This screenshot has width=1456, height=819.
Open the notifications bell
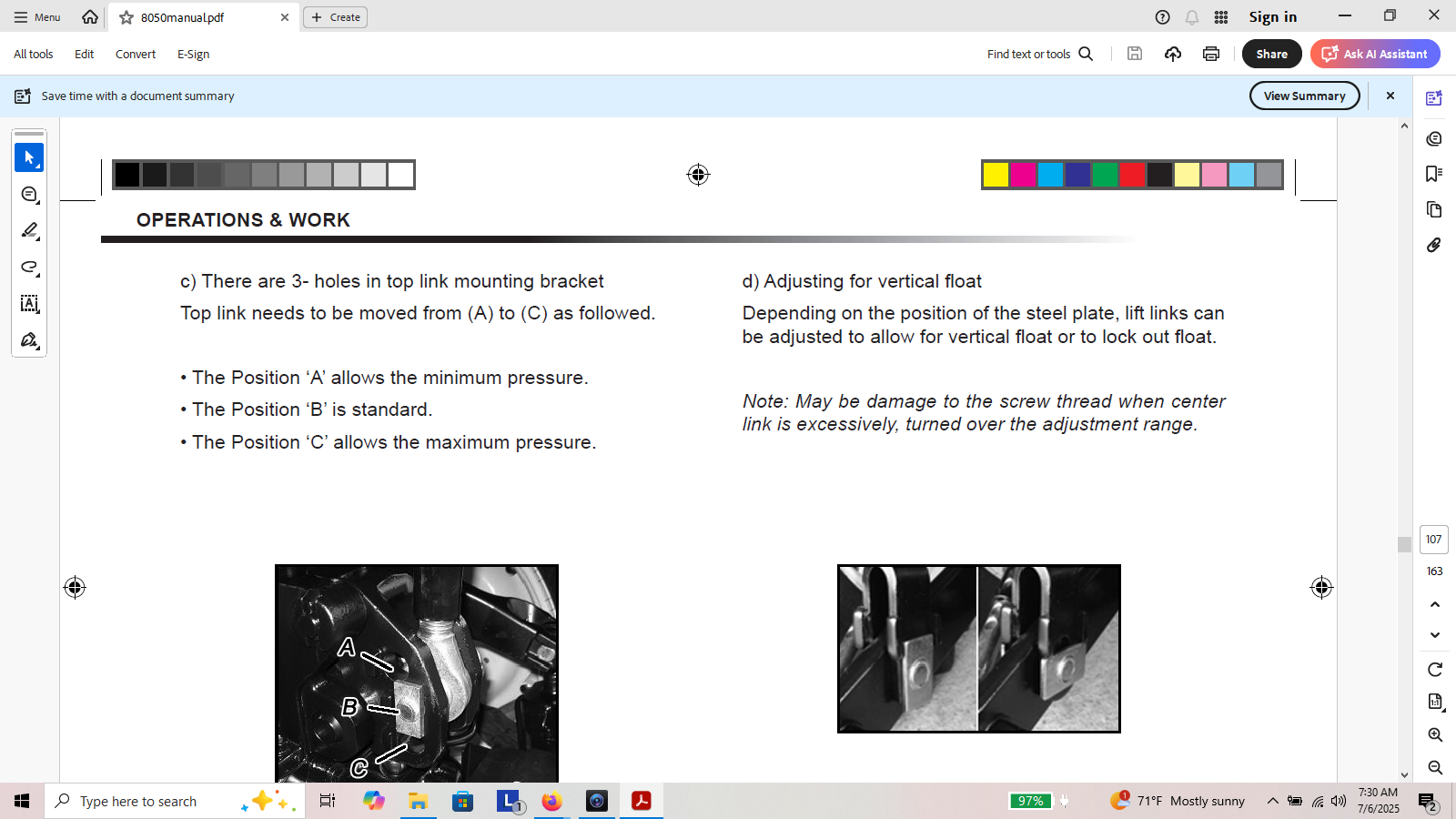(x=1191, y=17)
